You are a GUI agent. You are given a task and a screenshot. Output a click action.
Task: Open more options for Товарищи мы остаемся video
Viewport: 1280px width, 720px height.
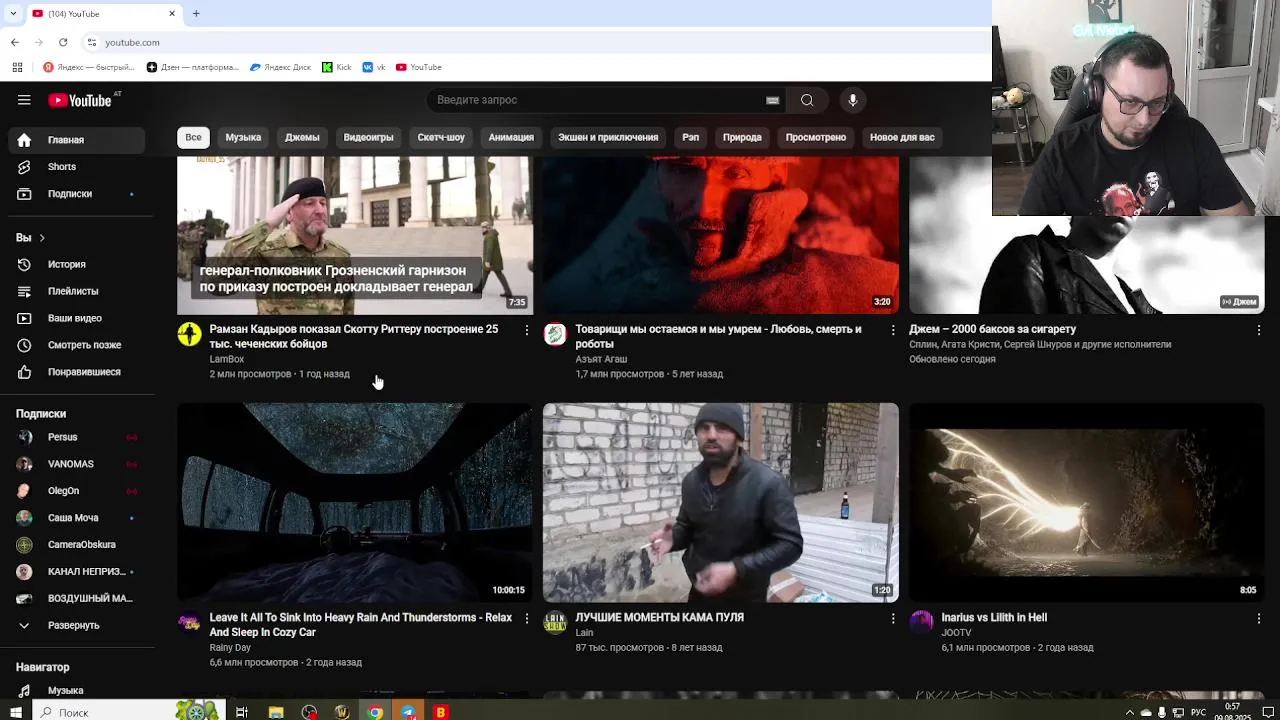tap(893, 330)
